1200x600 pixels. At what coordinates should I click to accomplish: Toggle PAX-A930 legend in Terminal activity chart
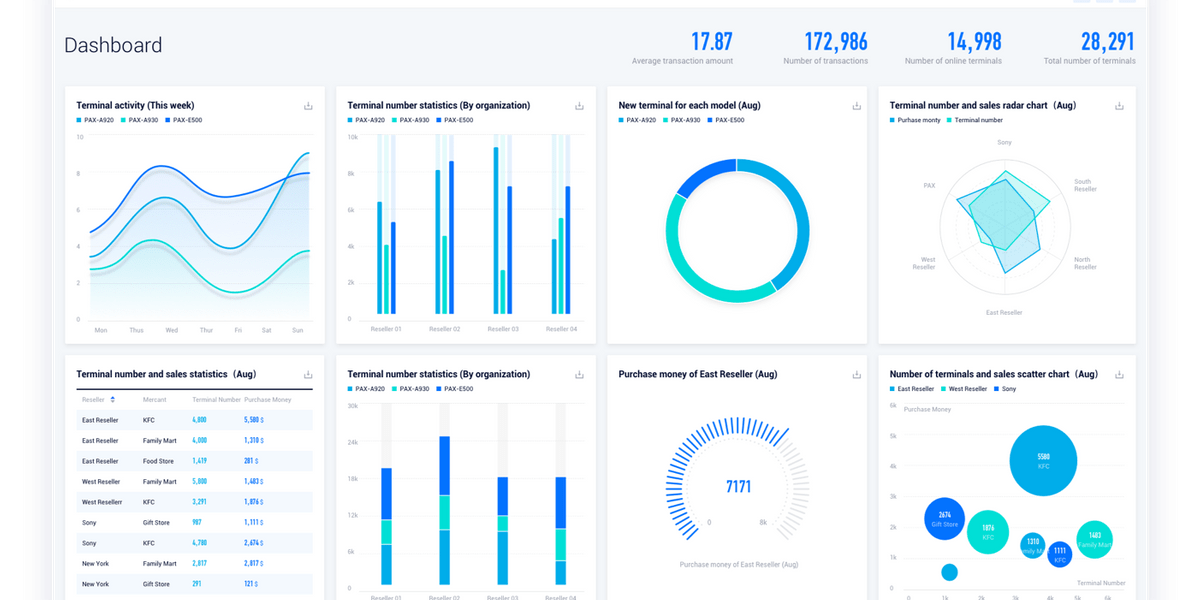pos(139,120)
